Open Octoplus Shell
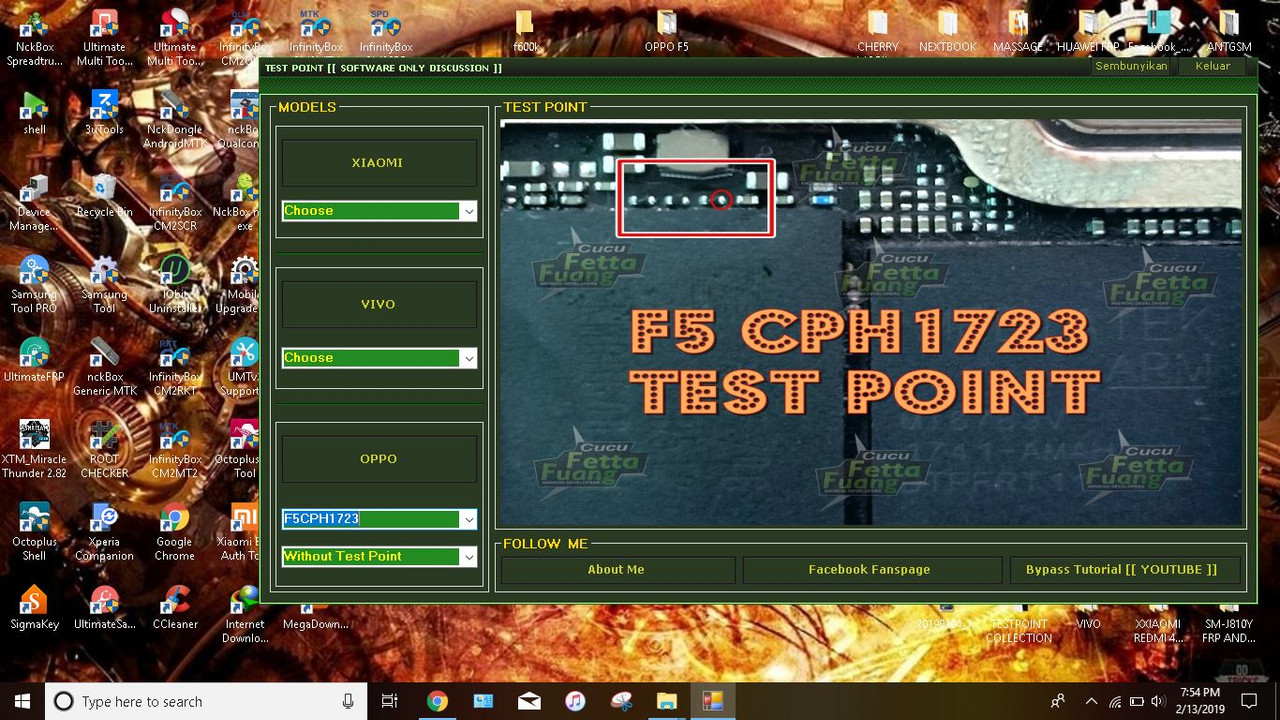Viewport: 1280px width, 720px height. click(x=34, y=522)
